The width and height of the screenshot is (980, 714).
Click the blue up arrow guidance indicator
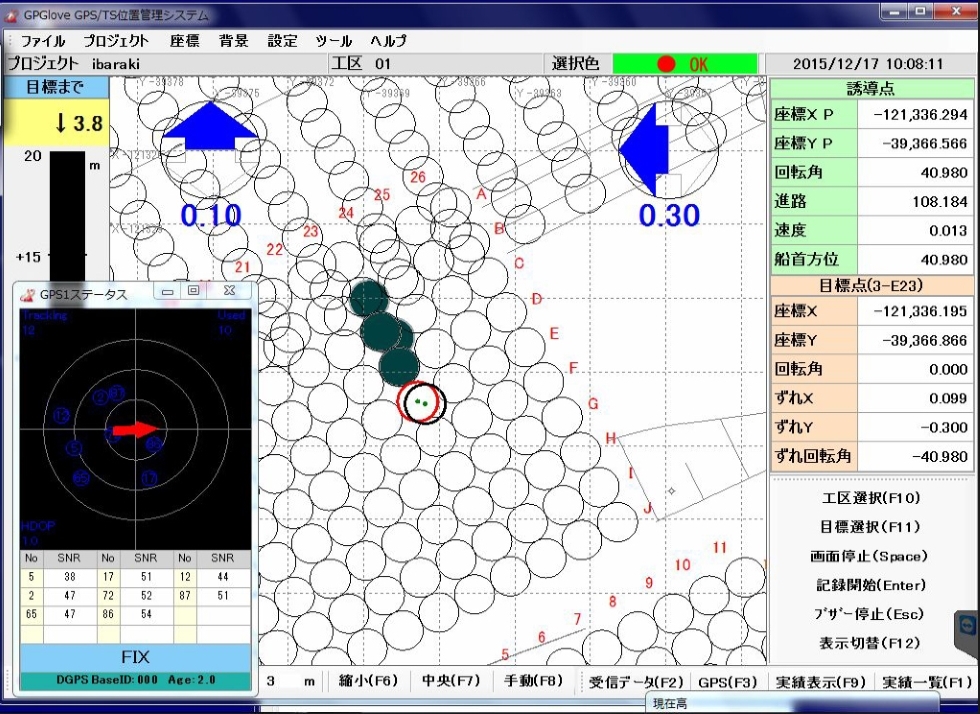click(x=210, y=126)
